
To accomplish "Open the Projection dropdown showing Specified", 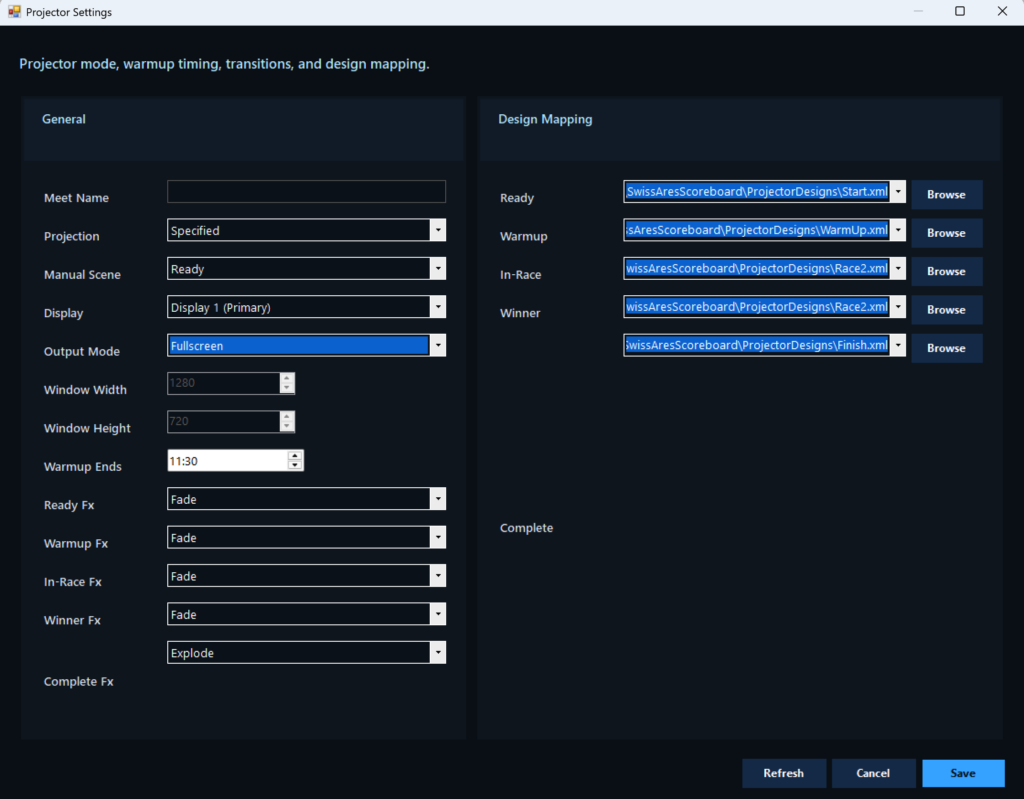I will click(x=306, y=231).
